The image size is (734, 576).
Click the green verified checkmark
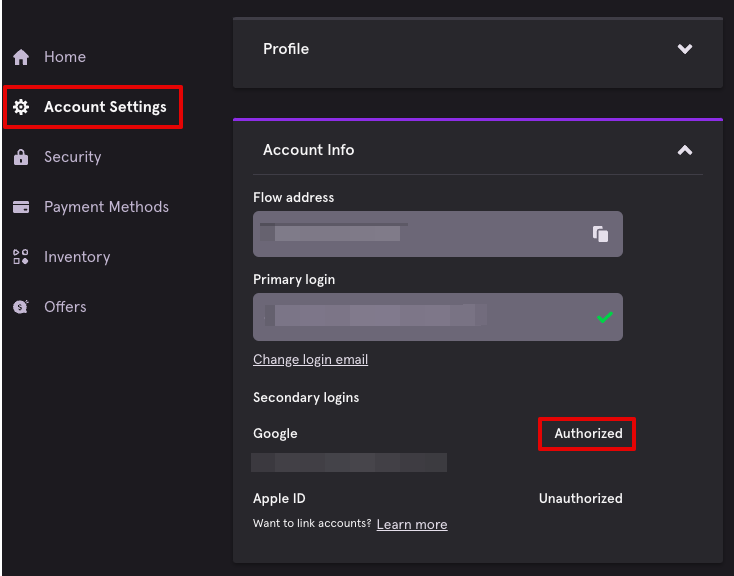pyautogui.click(x=605, y=318)
